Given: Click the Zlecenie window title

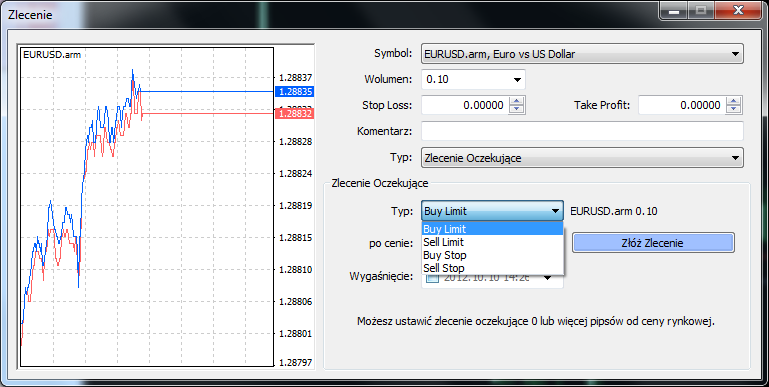Looking at the screenshot, I should [30, 14].
